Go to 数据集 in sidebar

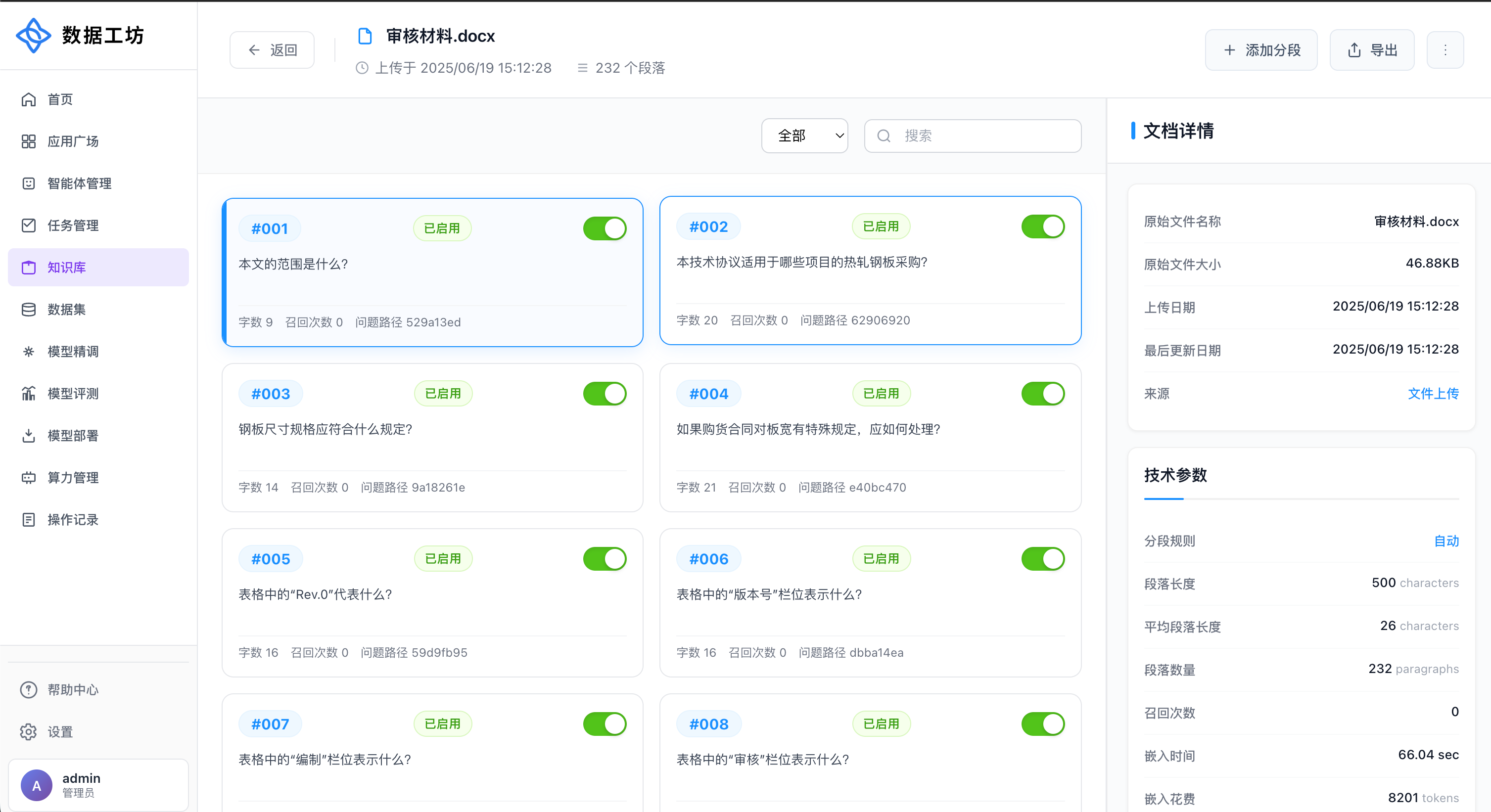(x=67, y=310)
